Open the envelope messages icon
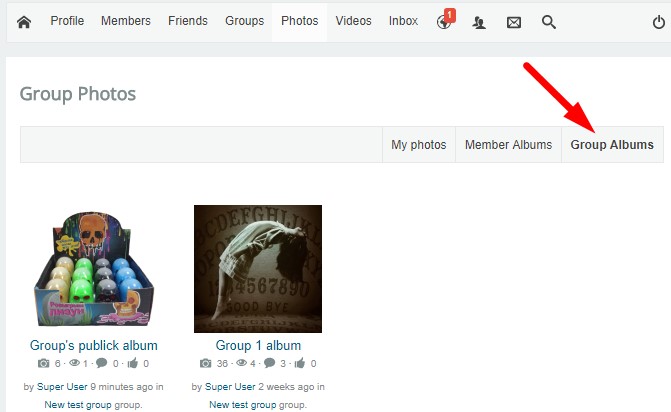This screenshot has height=412, width=671. pyautogui.click(x=514, y=22)
